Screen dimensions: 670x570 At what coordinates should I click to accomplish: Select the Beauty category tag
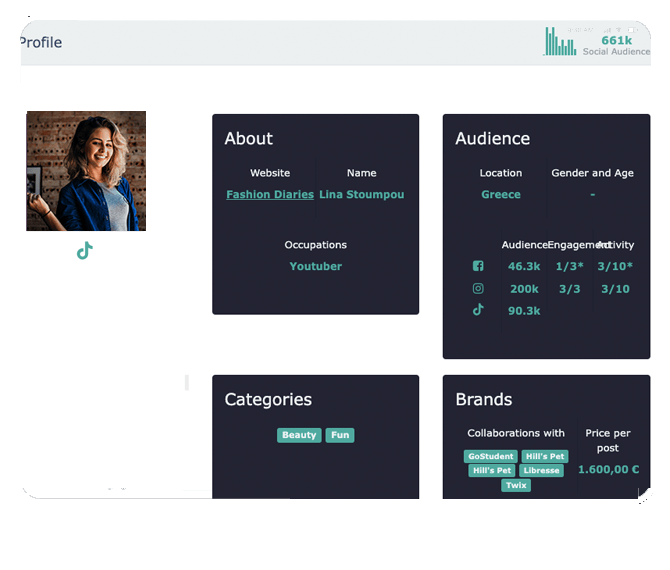click(299, 435)
